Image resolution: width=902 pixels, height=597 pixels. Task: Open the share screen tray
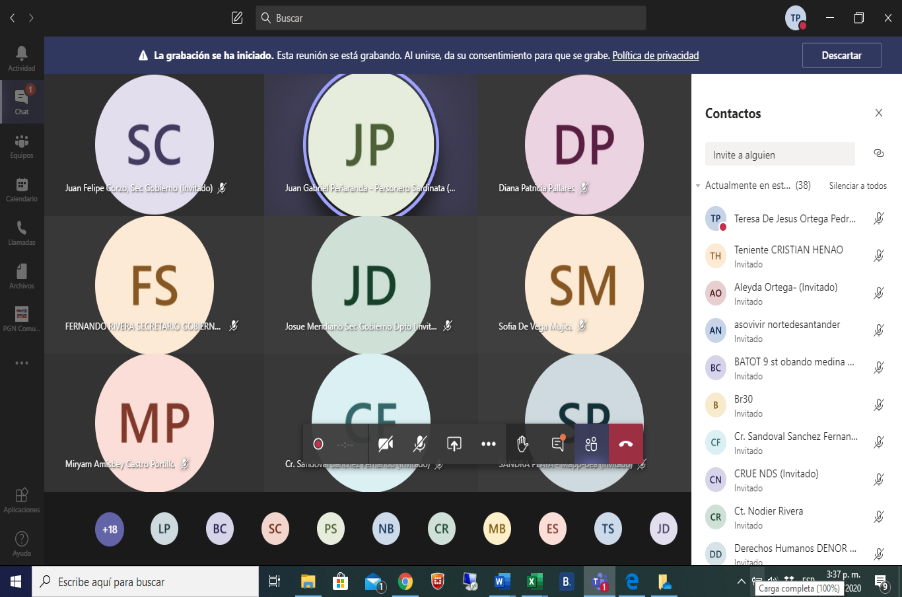pyautogui.click(x=454, y=444)
